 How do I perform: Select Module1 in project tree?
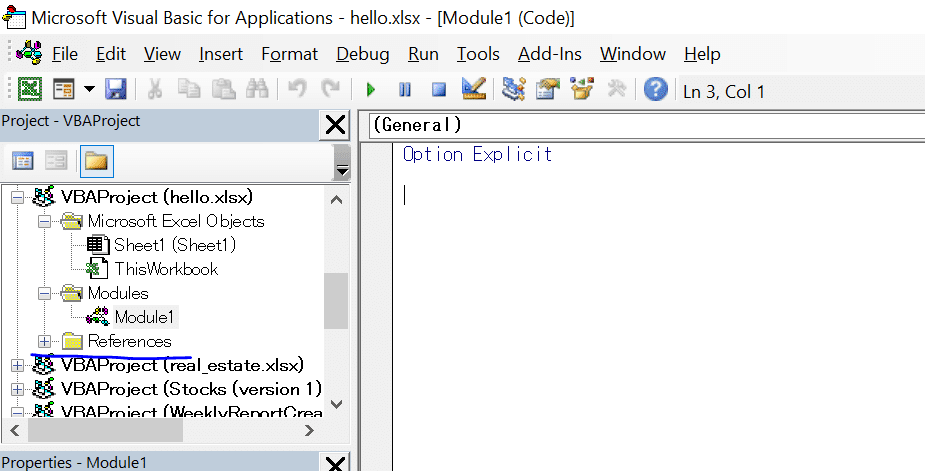click(x=145, y=318)
